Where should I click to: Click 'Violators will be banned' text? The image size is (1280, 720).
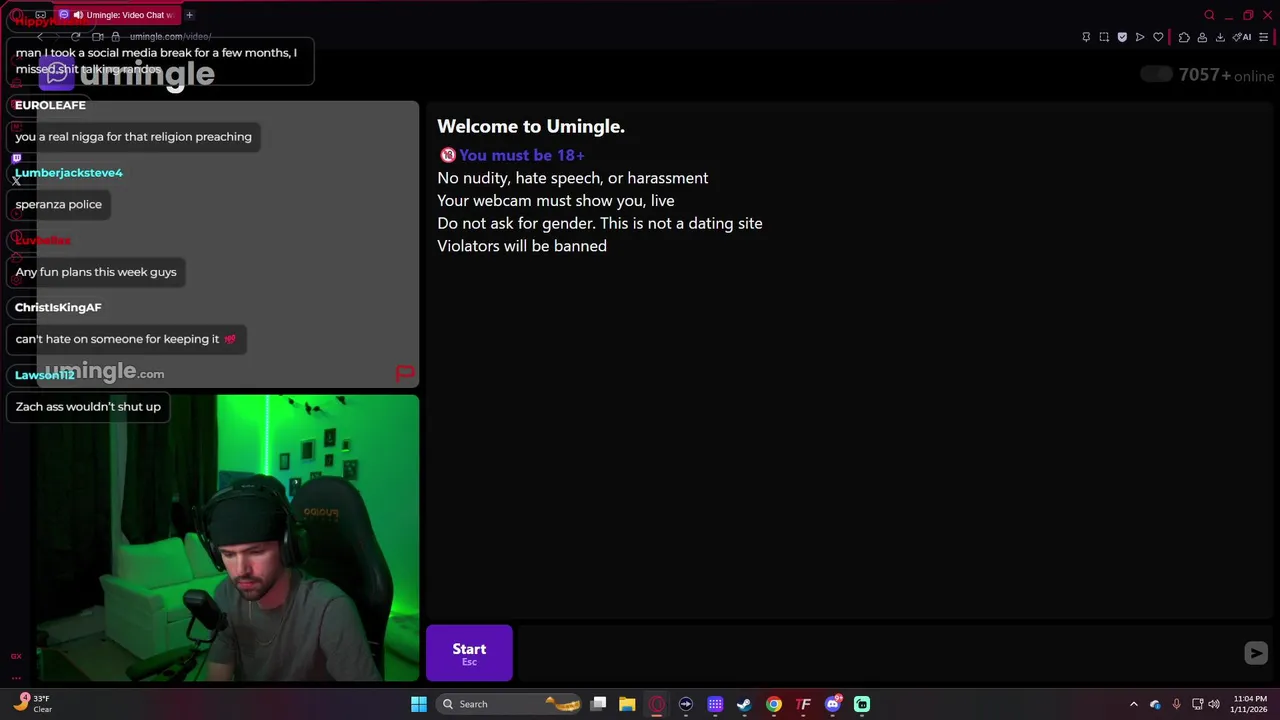pos(522,246)
